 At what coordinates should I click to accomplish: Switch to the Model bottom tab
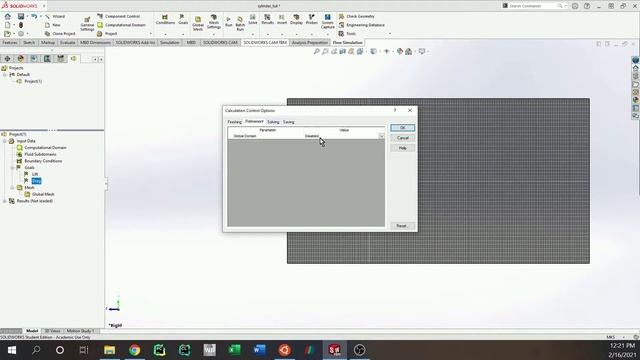click(x=32, y=331)
